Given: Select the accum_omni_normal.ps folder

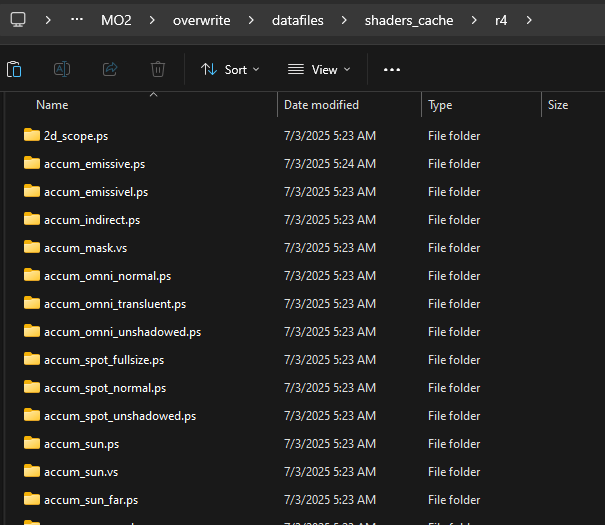Looking at the screenshot, I should pyautogui.click(x=107, y=276).
